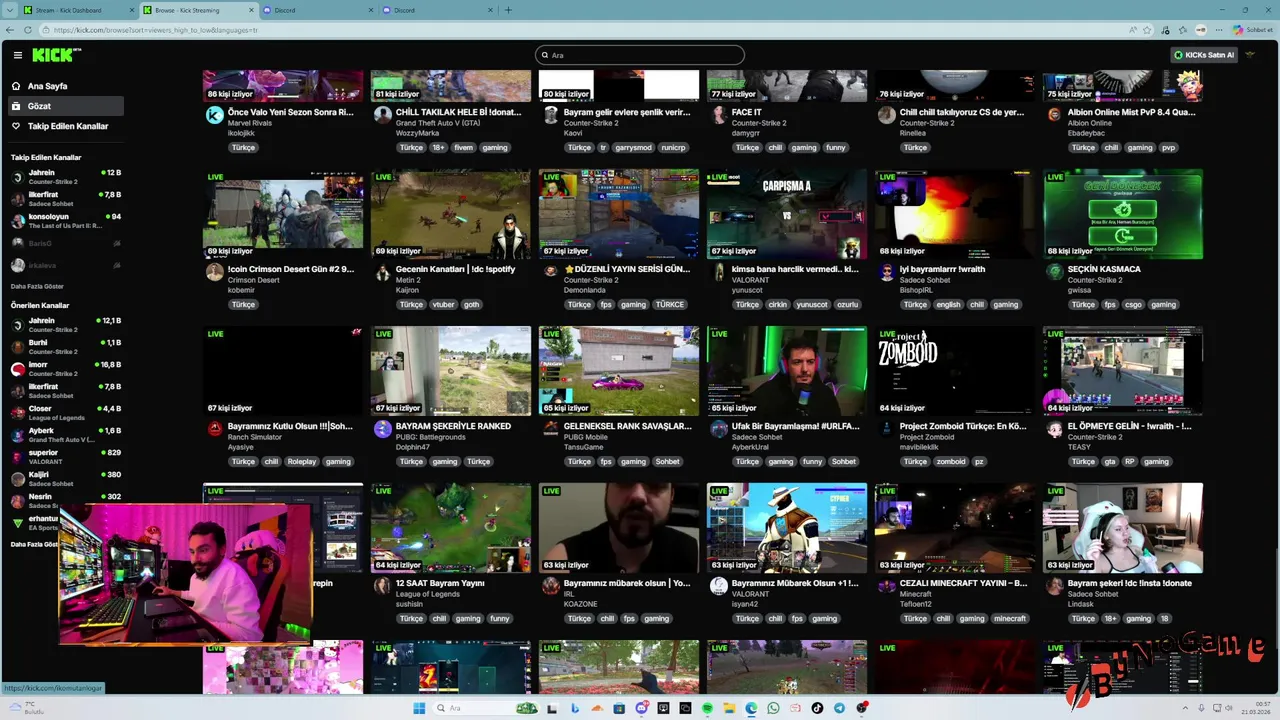Open WhatsApp from the taskbar
Image resolution: width=1280 pixels, height=720 pixels.
coord(773,708)
